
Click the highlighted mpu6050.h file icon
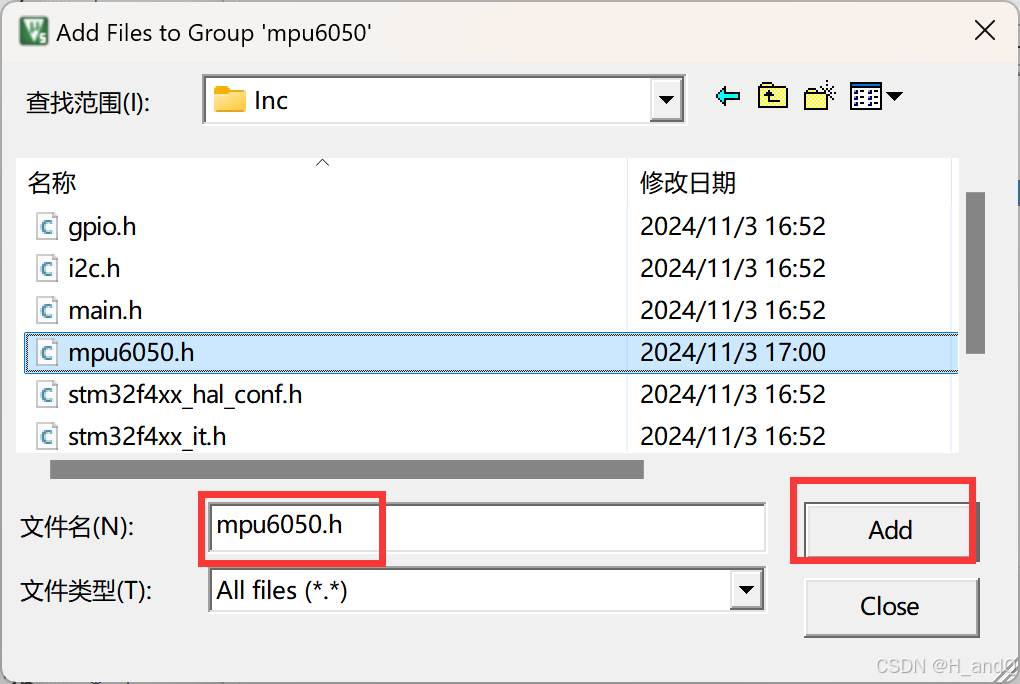point(47,352)
